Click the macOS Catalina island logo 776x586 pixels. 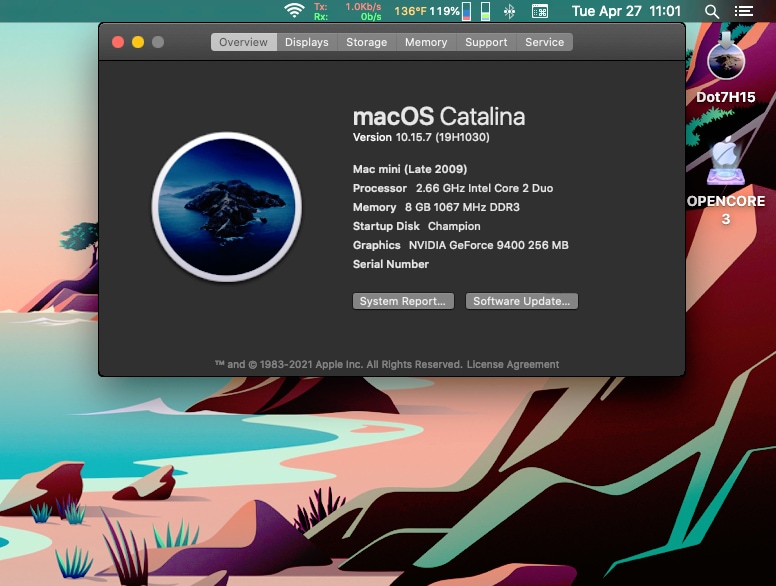tap(227, 206)
